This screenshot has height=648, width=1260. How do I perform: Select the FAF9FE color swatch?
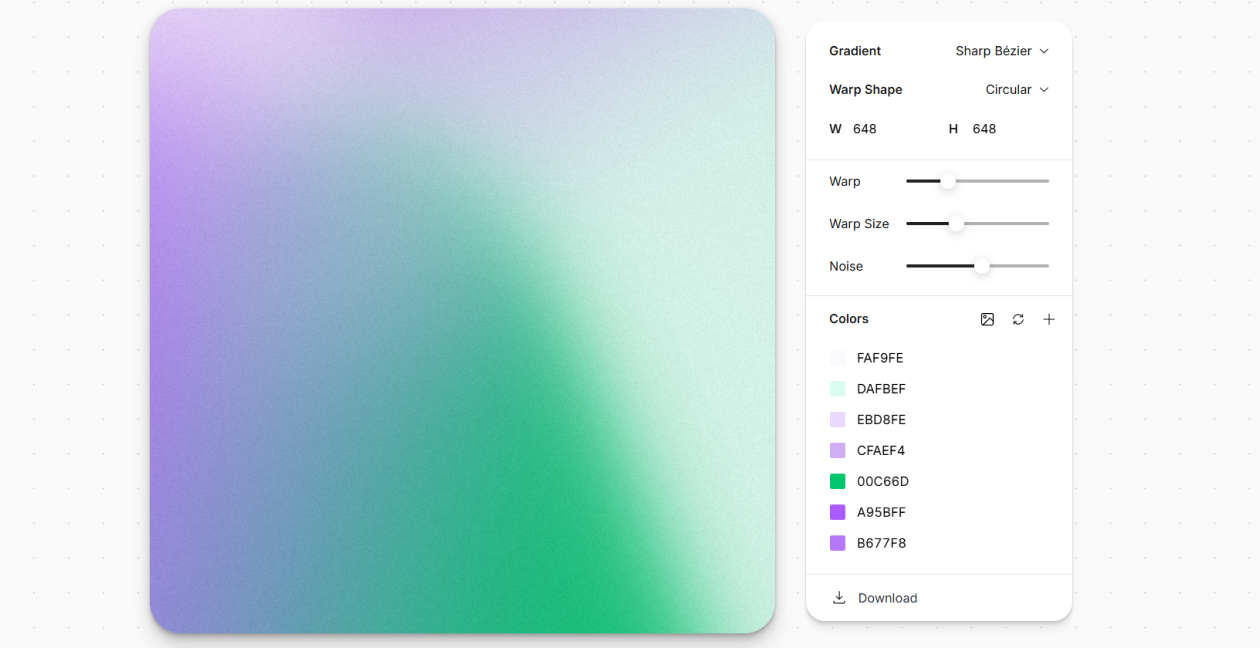(x=837, y=358)
